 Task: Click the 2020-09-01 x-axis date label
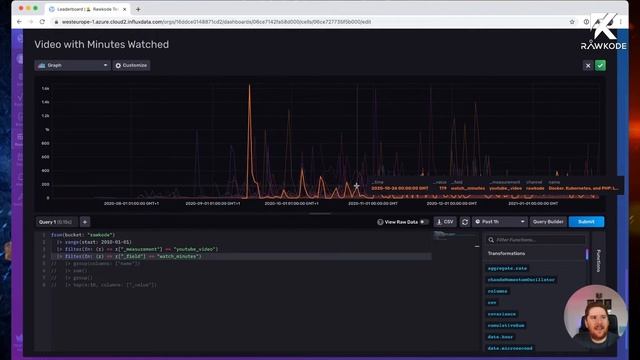[213, 203]
